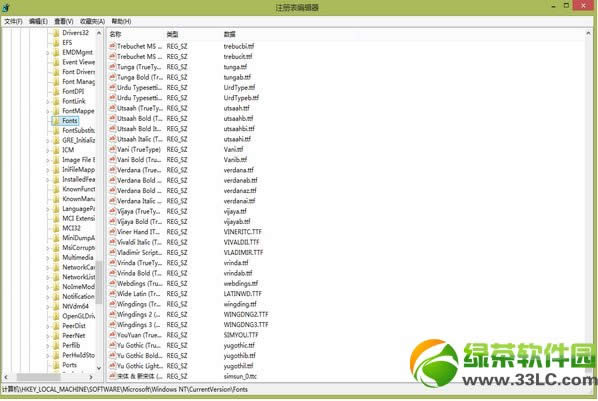Click the values pane scroll-up arrow

(x=588, y=34)
